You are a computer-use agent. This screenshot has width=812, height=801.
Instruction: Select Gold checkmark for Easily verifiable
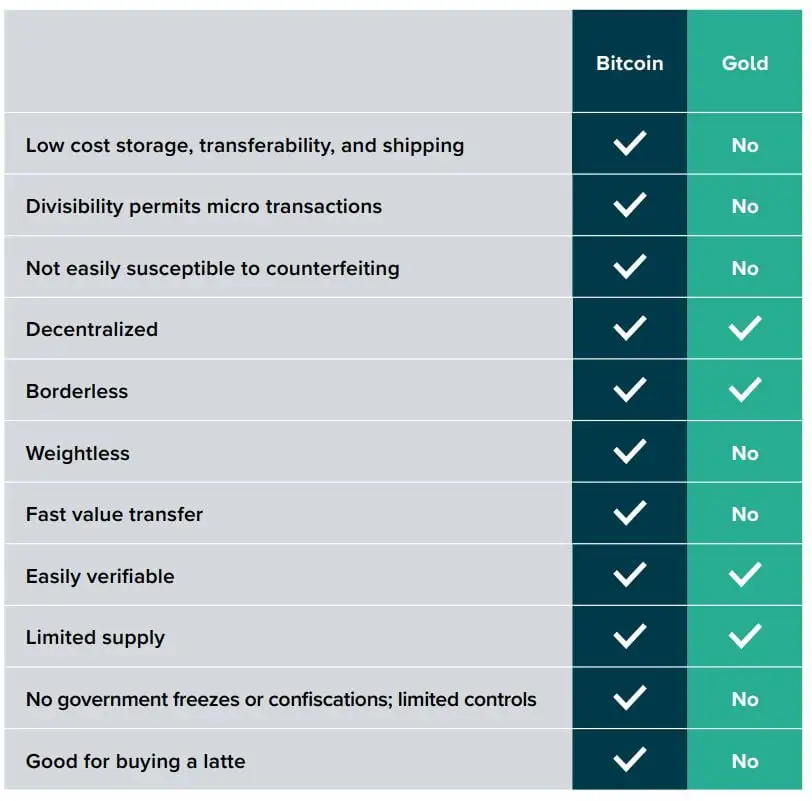tap(745, 575)
